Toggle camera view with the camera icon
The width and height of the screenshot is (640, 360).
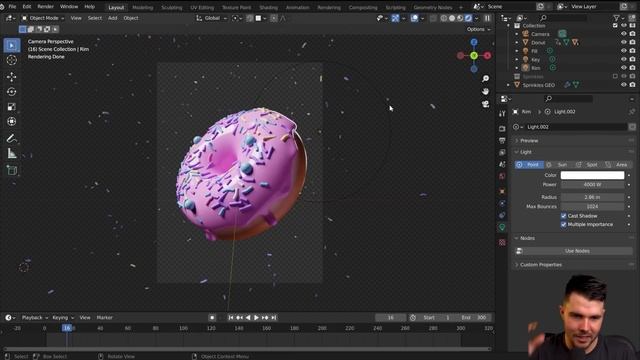[x=485, y=104]
